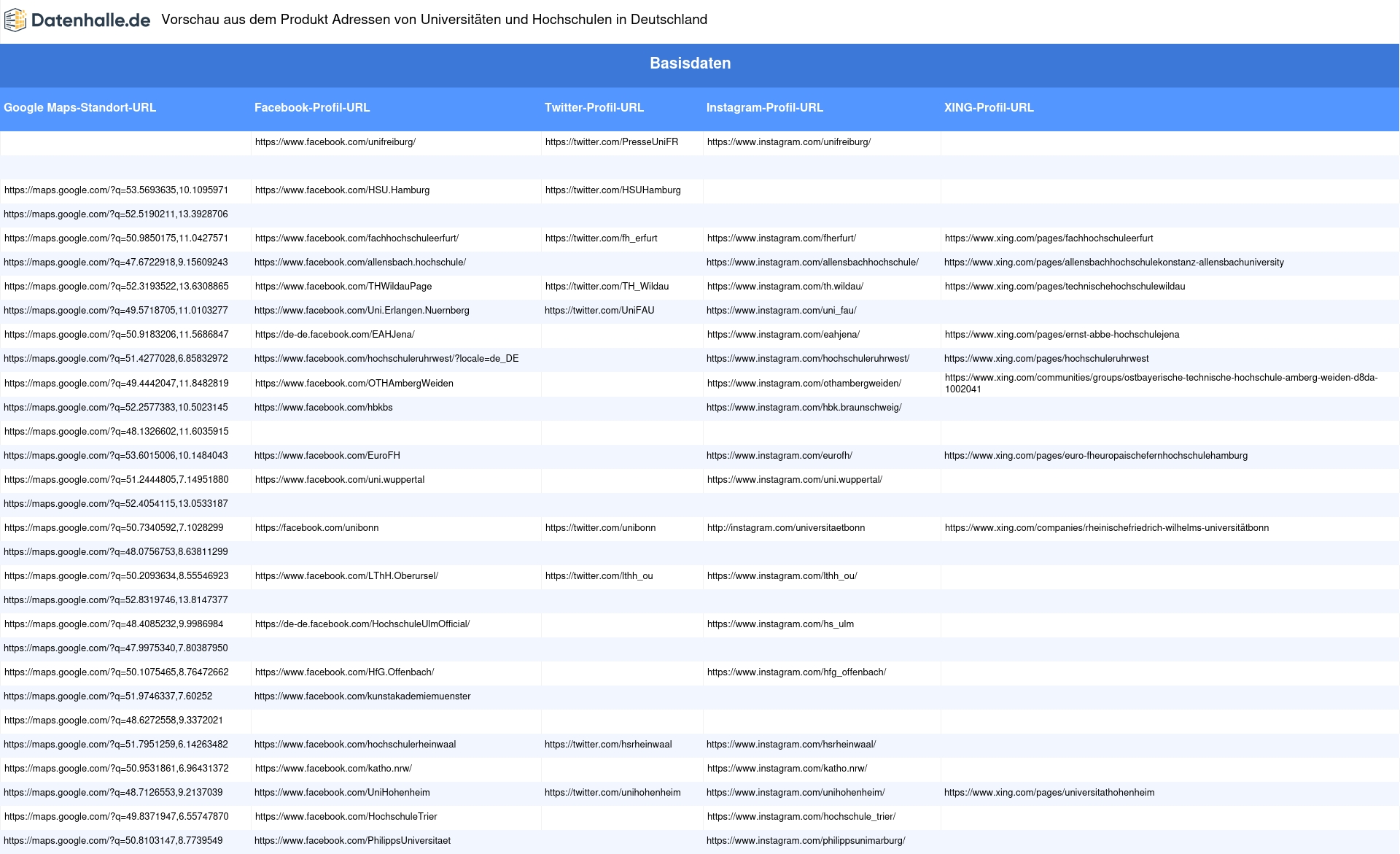Open maps URL with q=52.4054115,13.0533187
This screenshot has width=1400, height=854.
click(116, 504)
